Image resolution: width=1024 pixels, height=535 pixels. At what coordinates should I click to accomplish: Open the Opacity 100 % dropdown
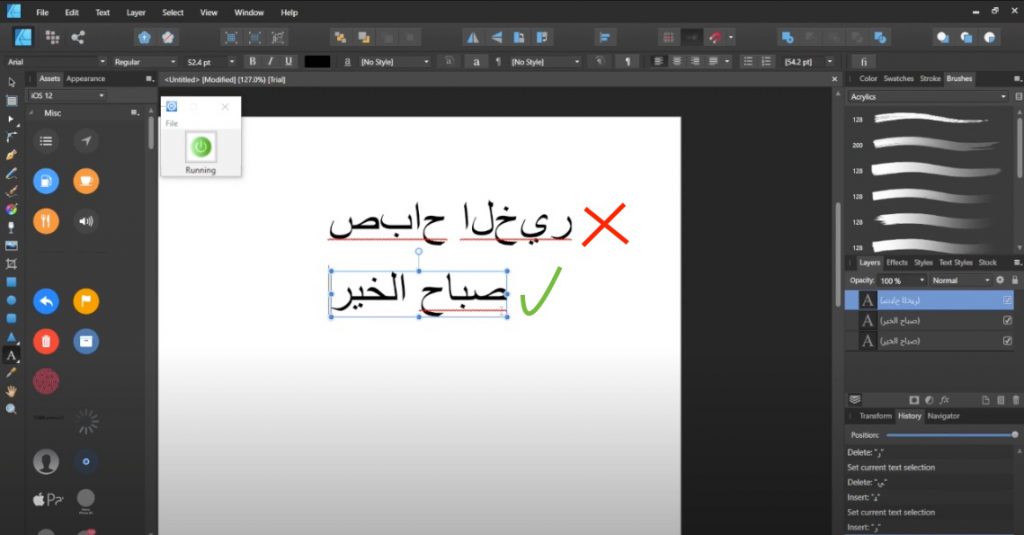(x=902, y=280)
